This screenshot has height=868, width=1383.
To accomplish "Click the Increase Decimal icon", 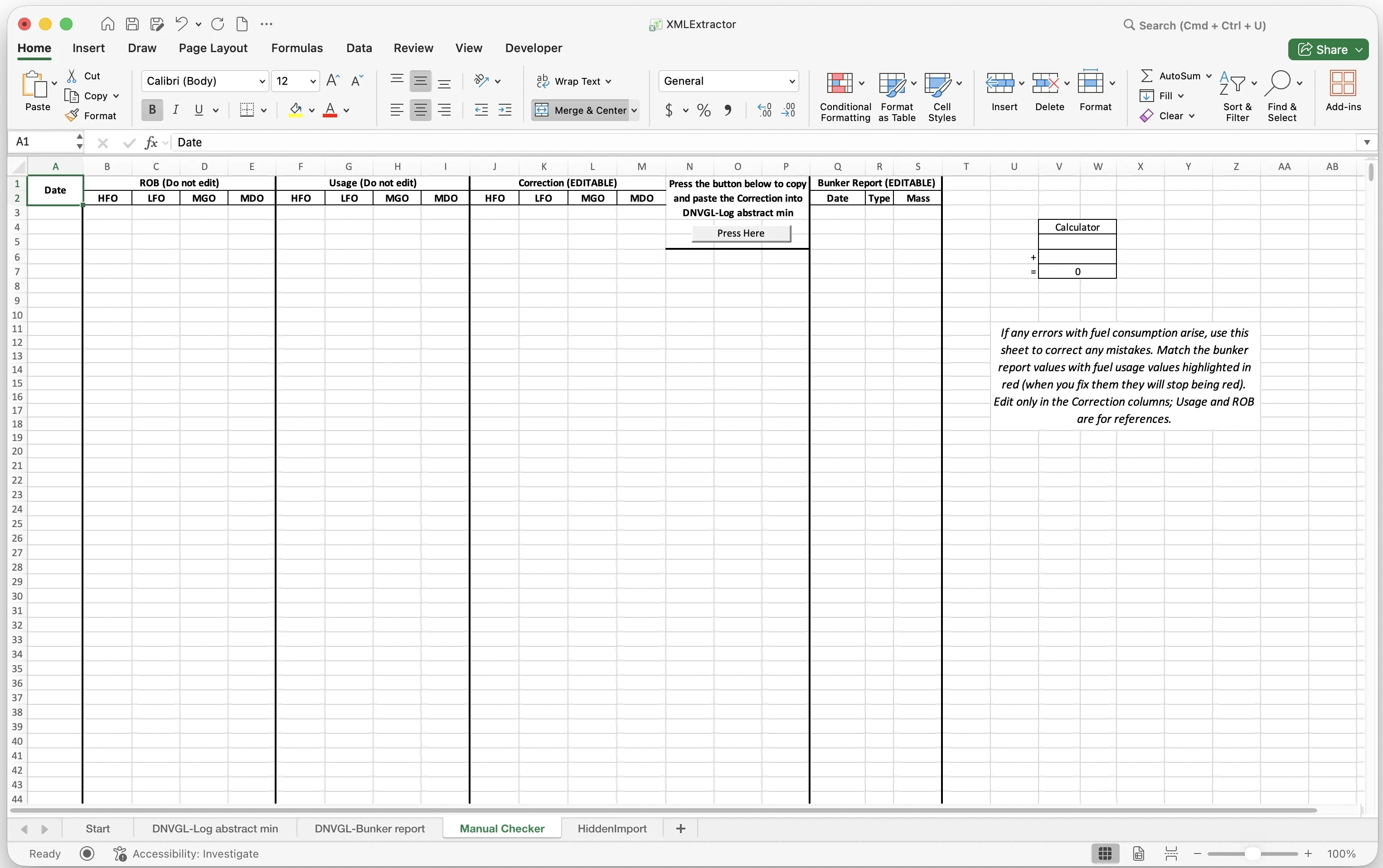I will 764,110.
